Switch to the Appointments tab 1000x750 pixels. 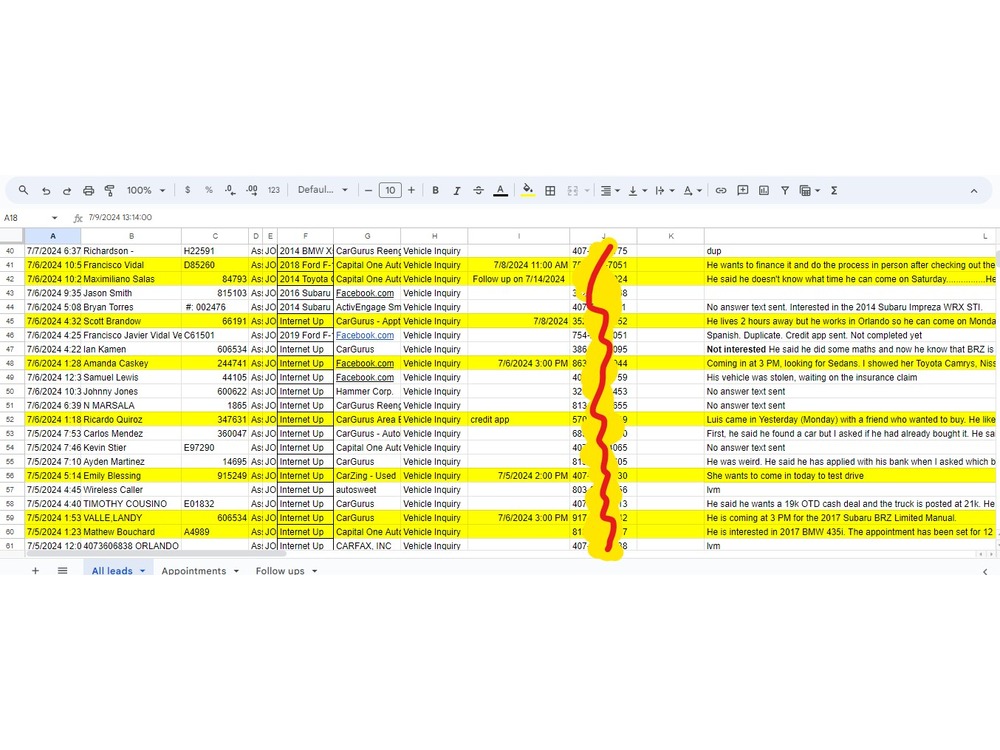(x=193, y=571)
